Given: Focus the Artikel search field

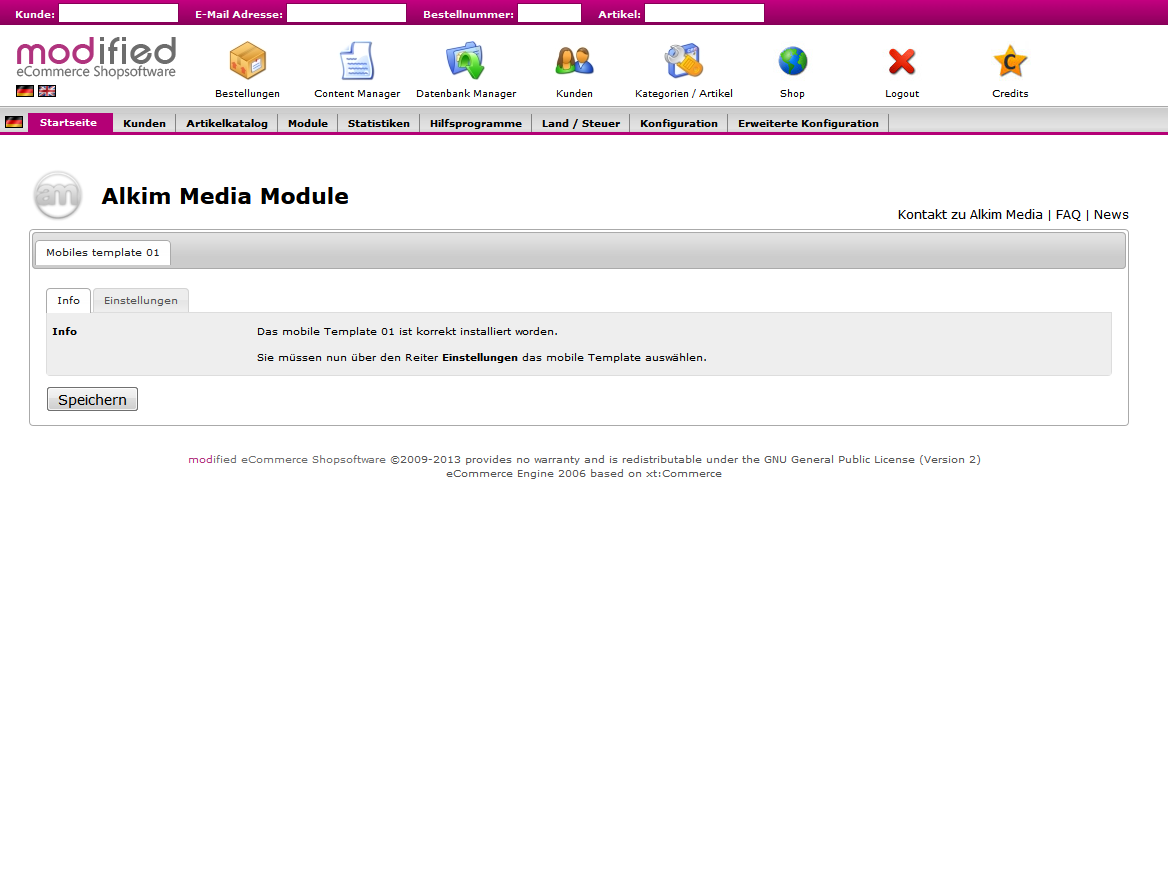Looking at the screenshot, I should click(704, 13).
